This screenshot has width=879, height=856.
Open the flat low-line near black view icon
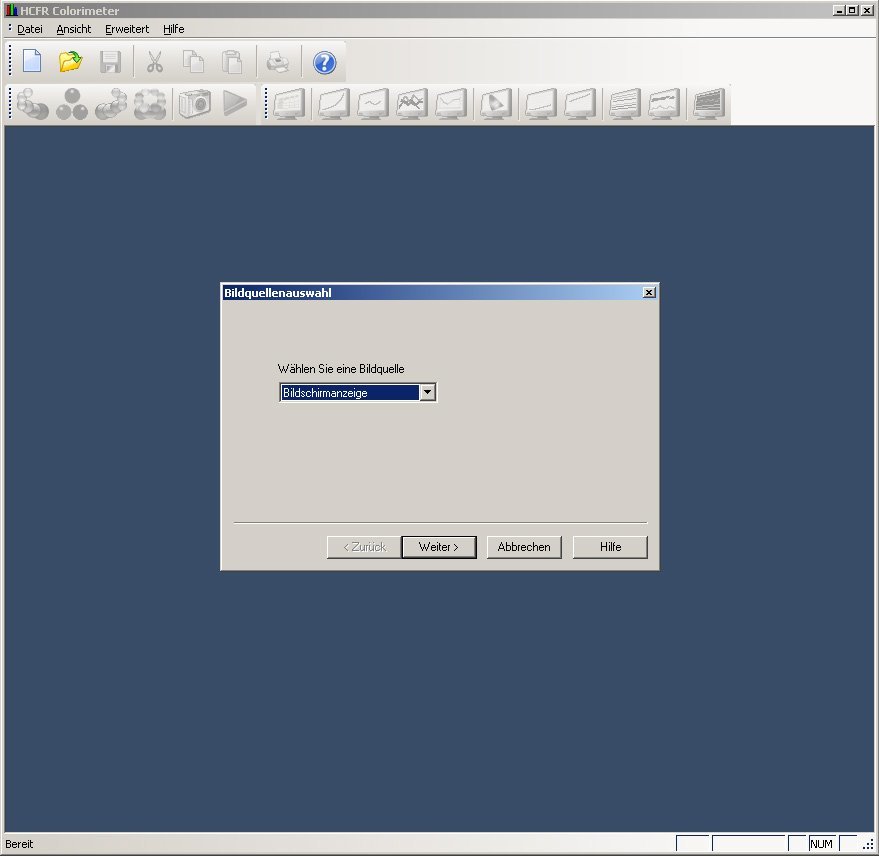pos(541,104)
